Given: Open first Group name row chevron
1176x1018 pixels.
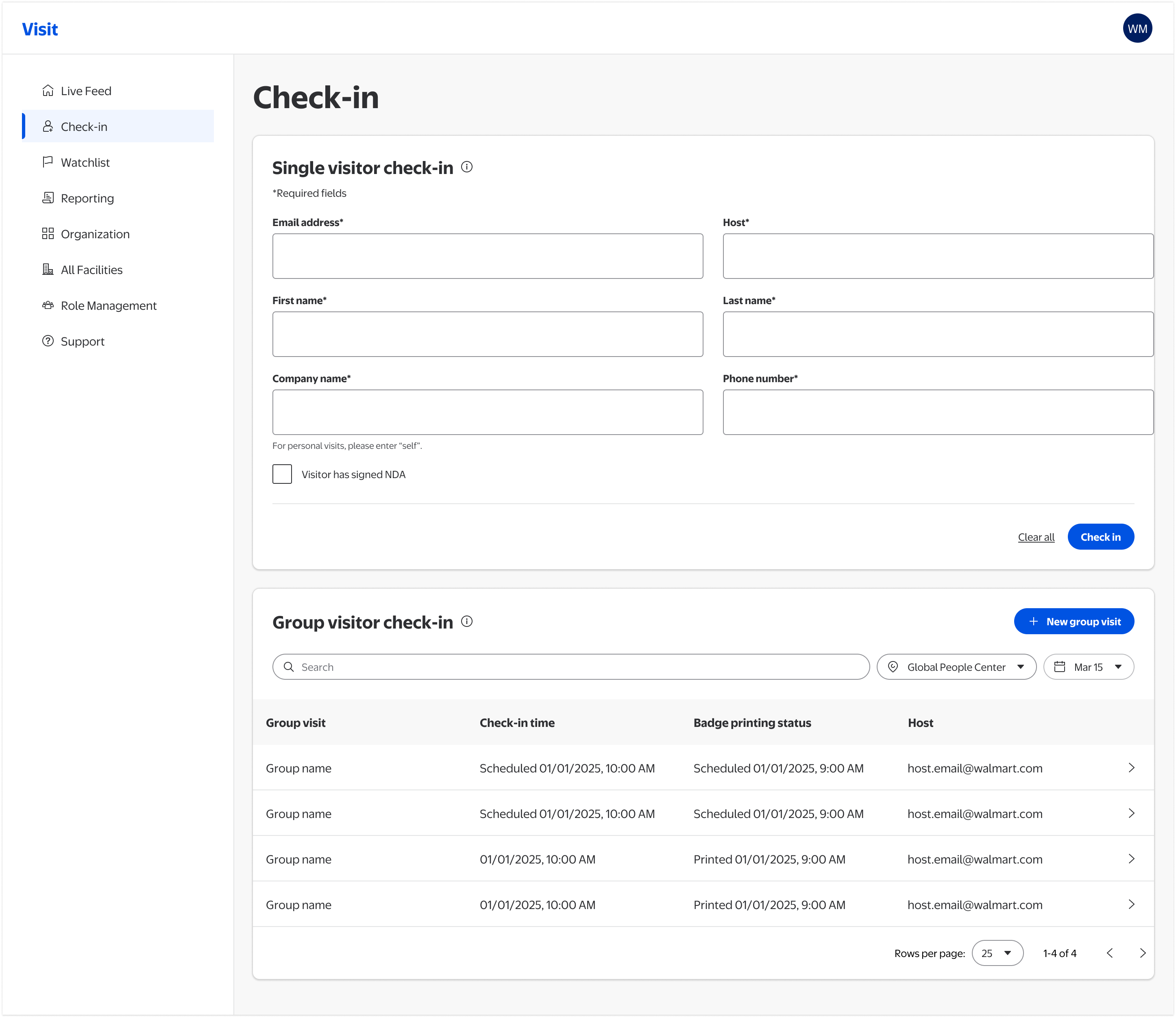Looking at the screenshot, I should tap(1131, 768).
